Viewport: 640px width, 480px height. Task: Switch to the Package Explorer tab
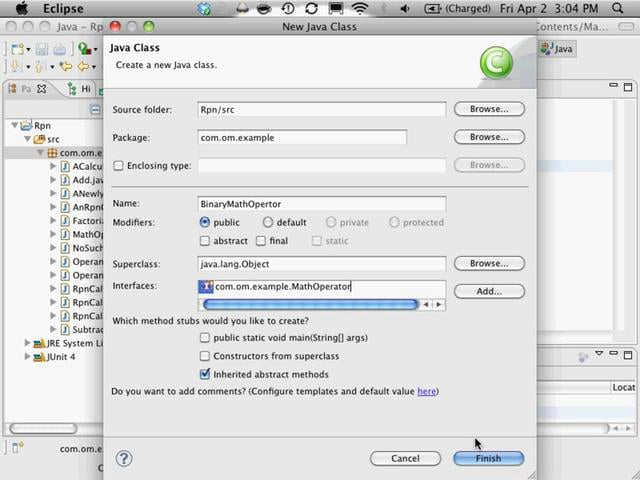(x=27, y=89)
